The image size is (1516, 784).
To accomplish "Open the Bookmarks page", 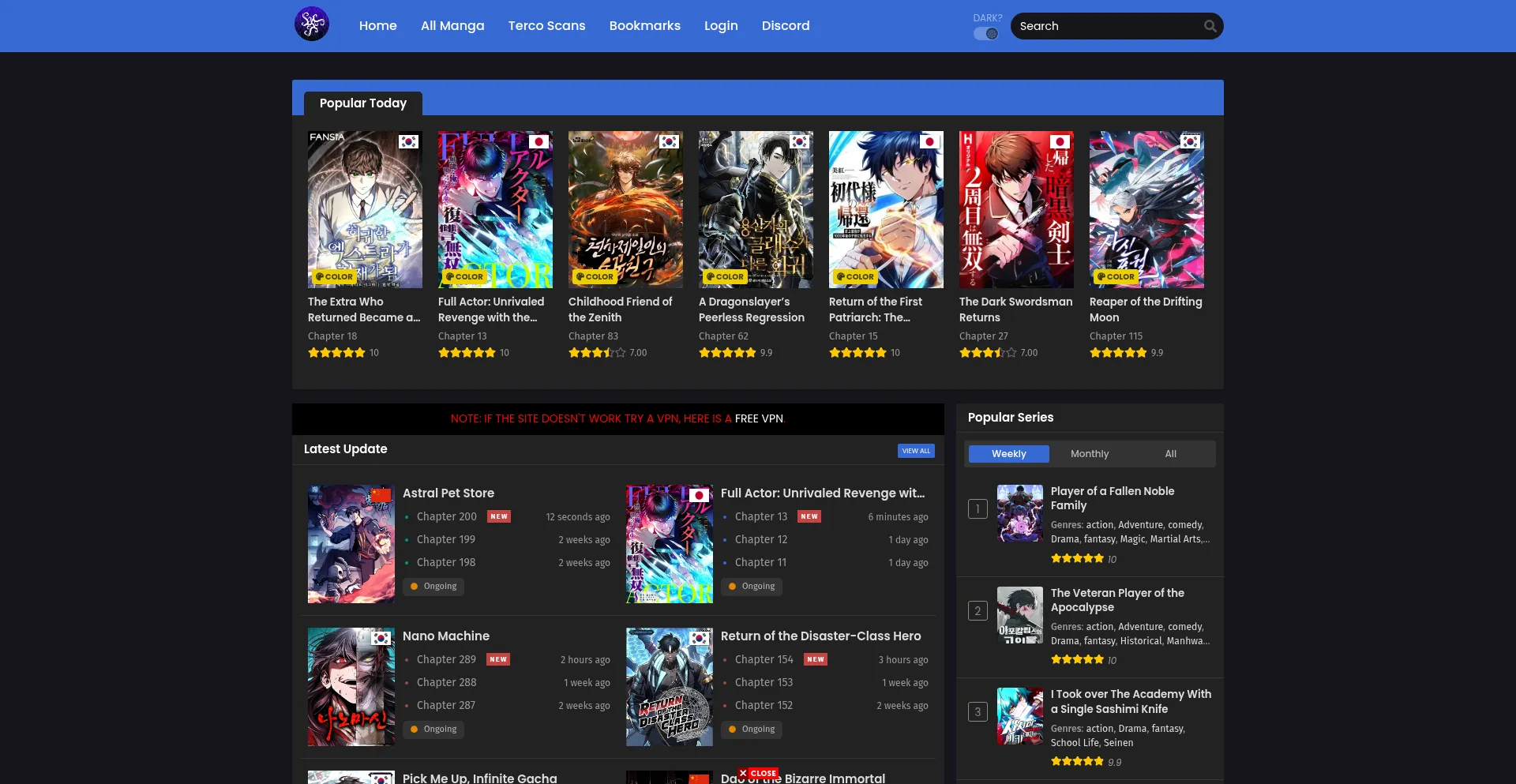I will [644, 26].
